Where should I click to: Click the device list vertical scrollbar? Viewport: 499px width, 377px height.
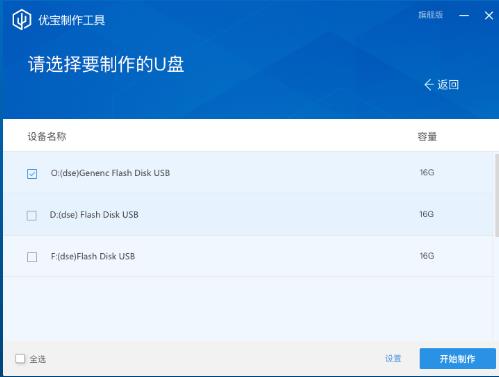[x=496, y=195]
